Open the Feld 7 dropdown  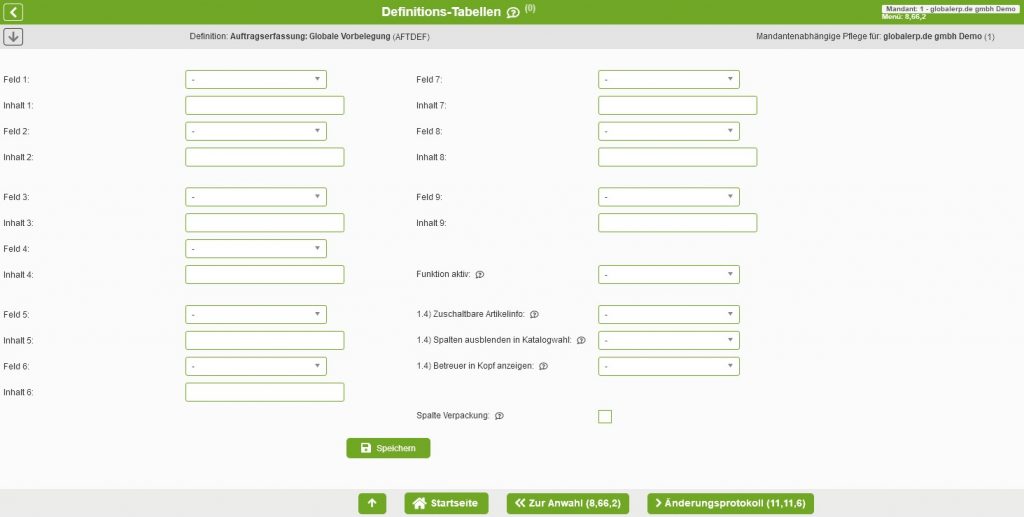click(668, 79)
